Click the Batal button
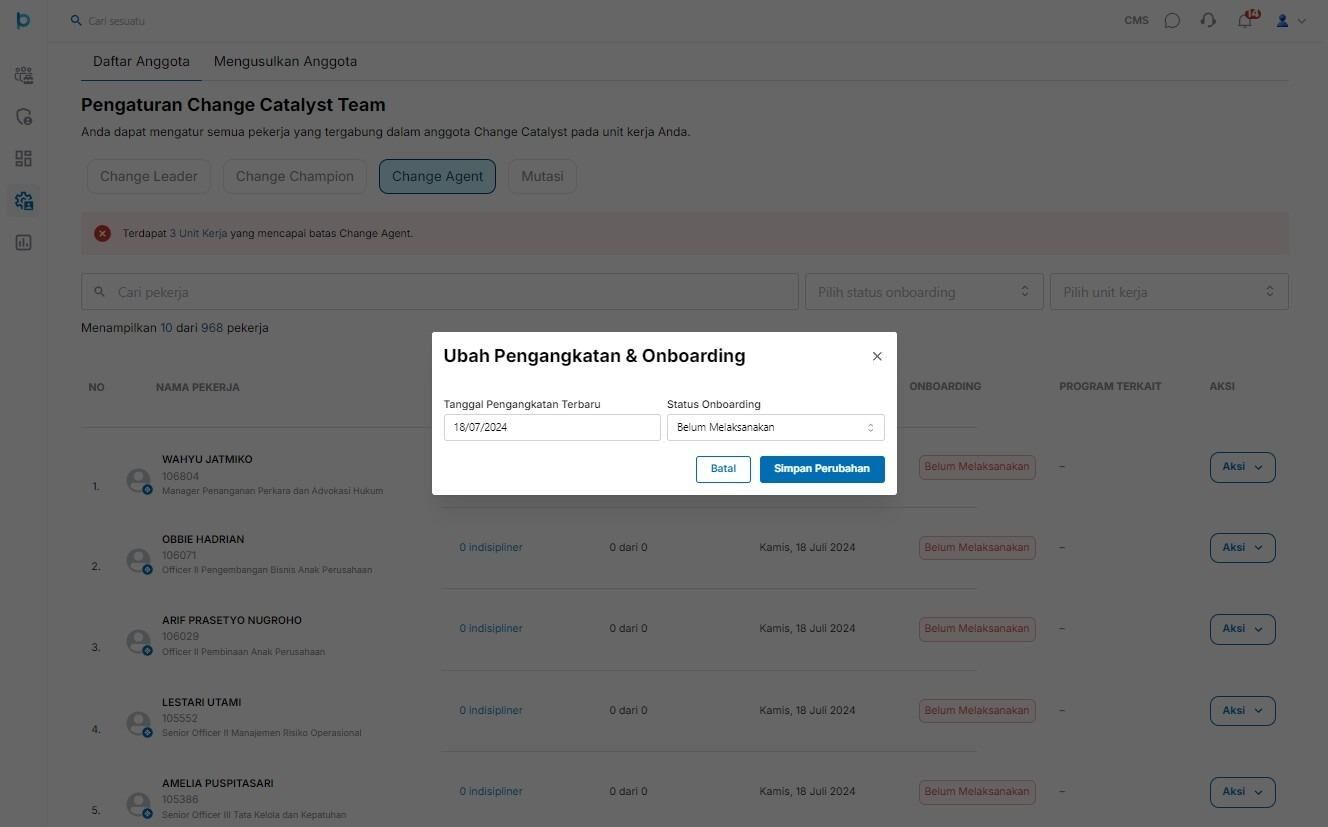Image resolution: width=1328 pixels, height=827 pixels. click(723, 469)
